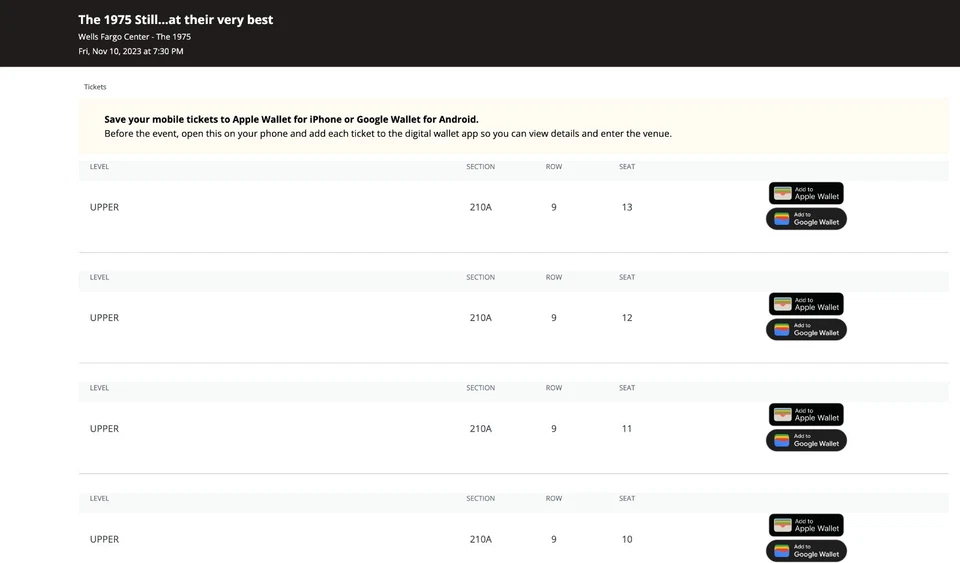Screen dimensions: 960x563
Task: Add seat 13 ticket to Apple Wallet
Action: pos(806,193)
